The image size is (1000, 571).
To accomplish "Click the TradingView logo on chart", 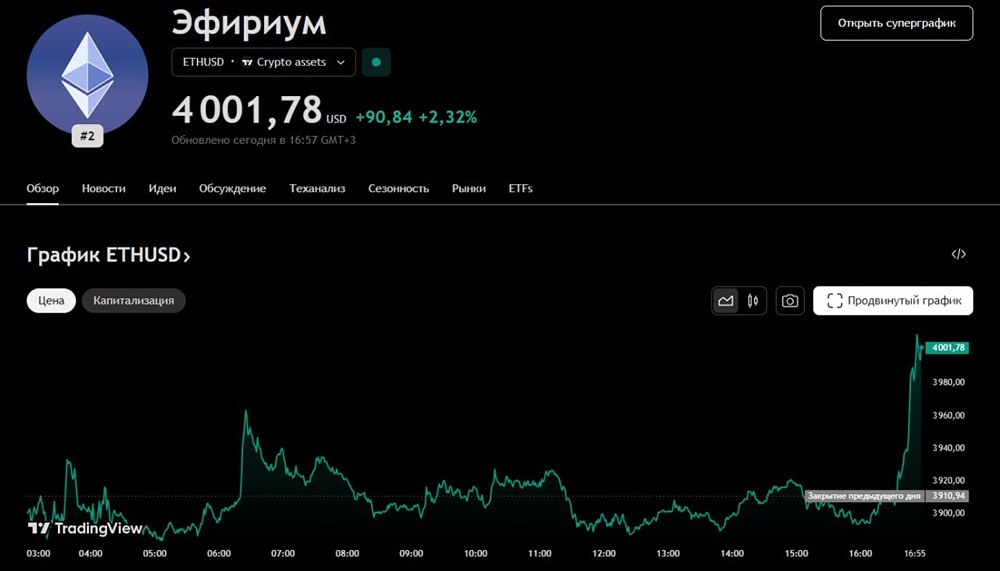I will click(x=84, y=528).
